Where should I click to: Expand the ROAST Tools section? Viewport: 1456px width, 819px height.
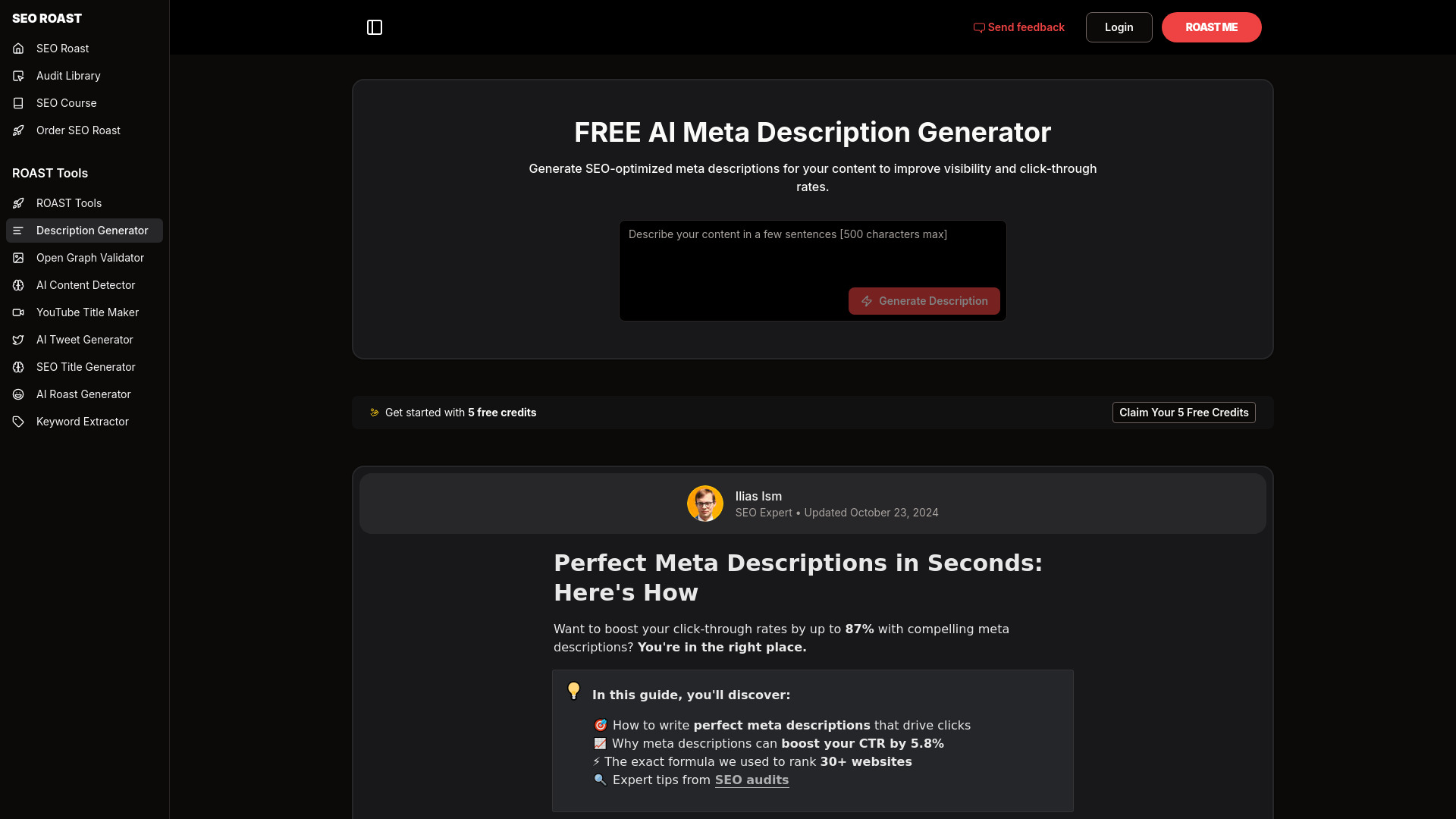click(50, 173)
